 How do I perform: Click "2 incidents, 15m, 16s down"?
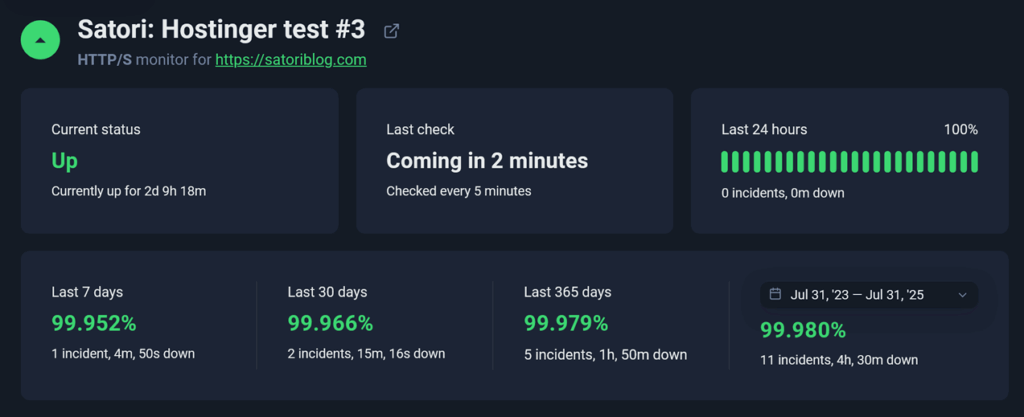click(366, 354)
